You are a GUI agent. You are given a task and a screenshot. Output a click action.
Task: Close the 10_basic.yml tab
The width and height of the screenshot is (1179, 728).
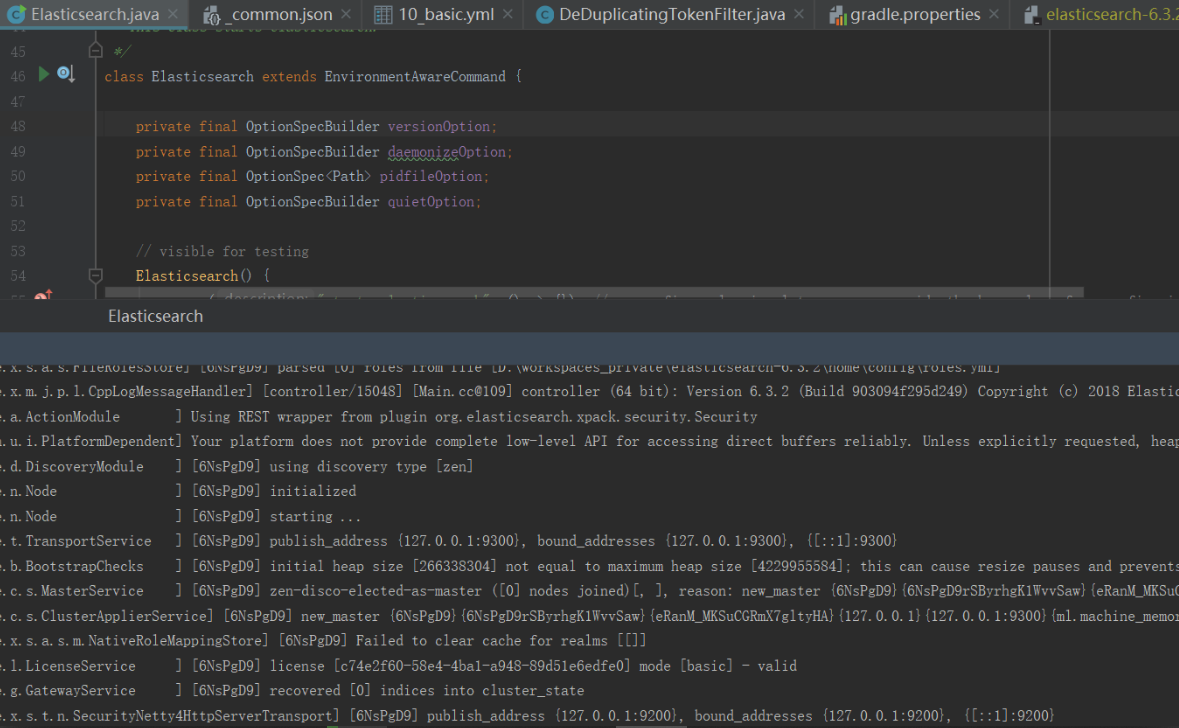508,14
